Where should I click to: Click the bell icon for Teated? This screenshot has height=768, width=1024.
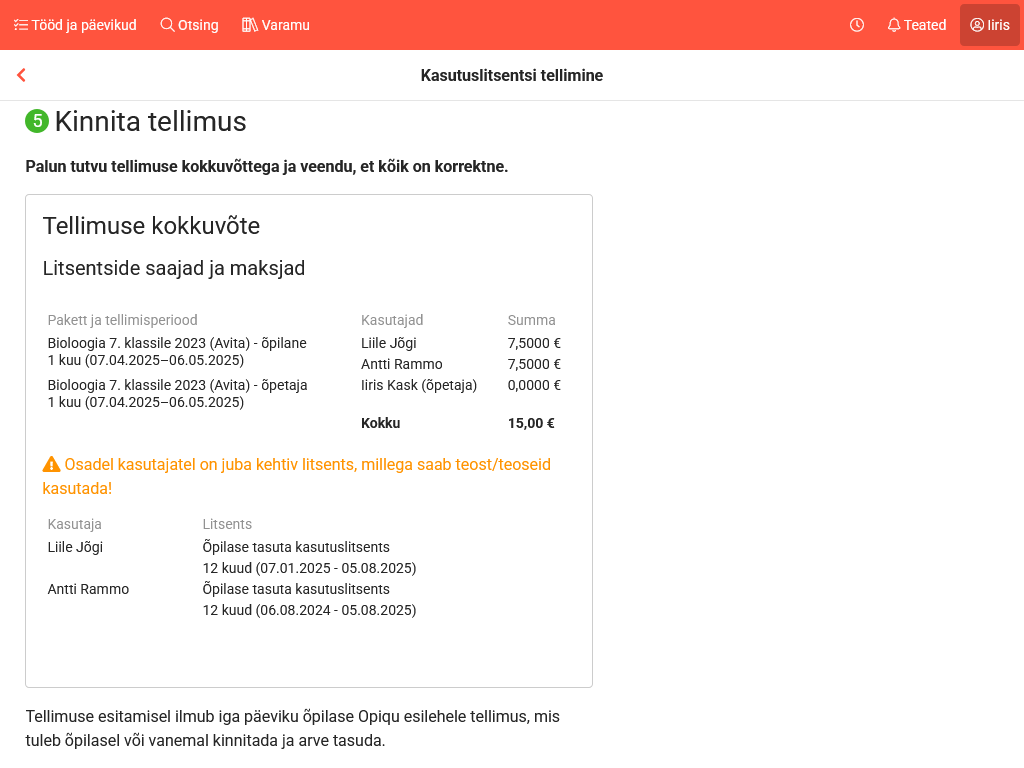click(894, 25)
